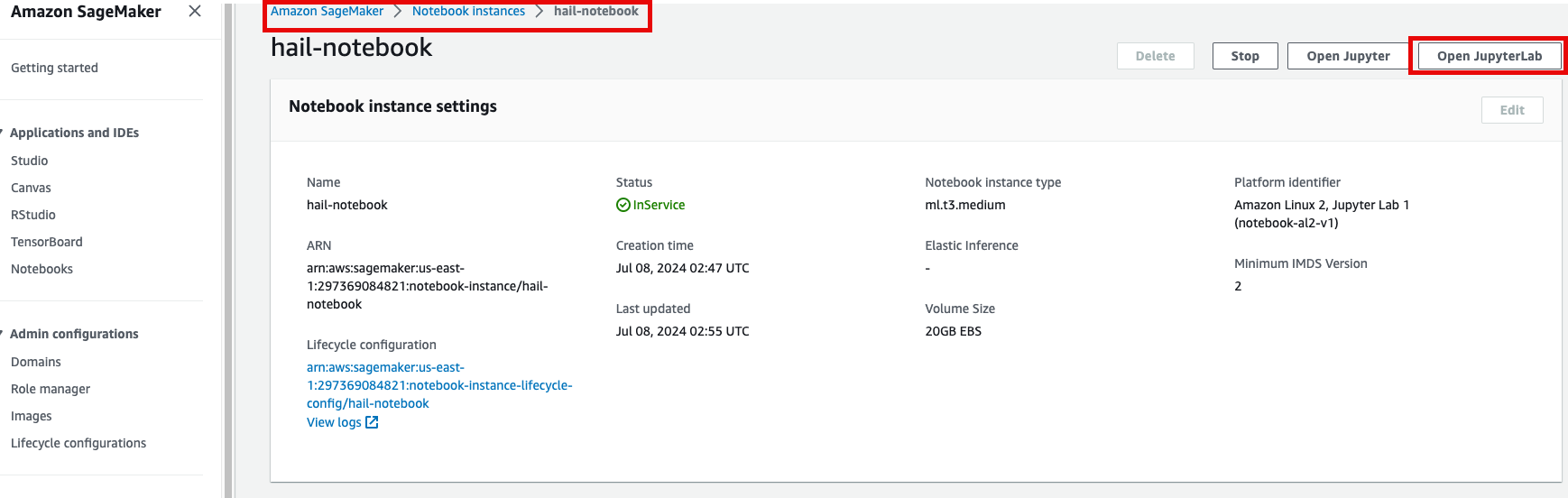The height and width of the screenshot is (498, 1568).
Task: Select the 20GB EBS volume size value
Action: pos(953,331)
